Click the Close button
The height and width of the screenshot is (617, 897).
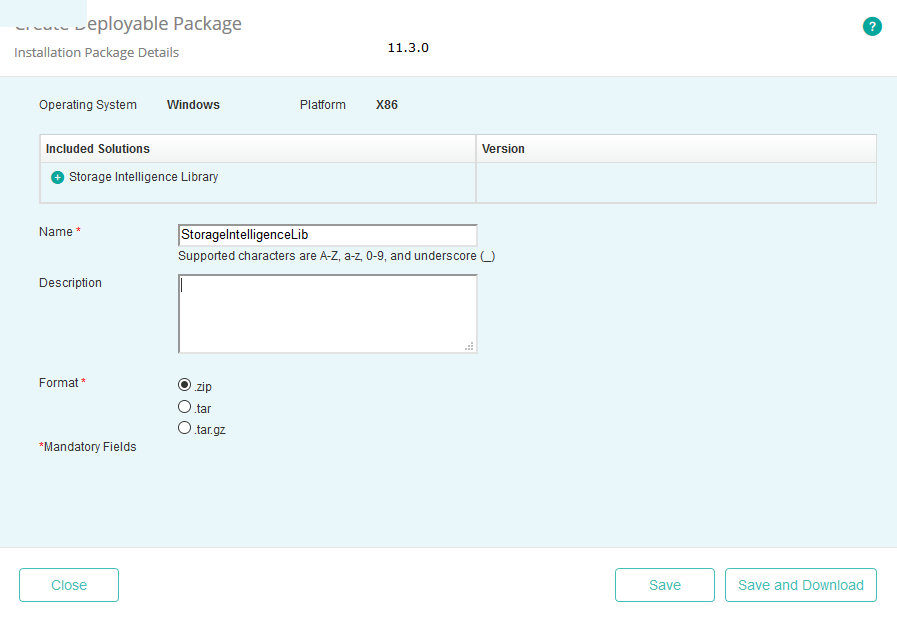68,585
